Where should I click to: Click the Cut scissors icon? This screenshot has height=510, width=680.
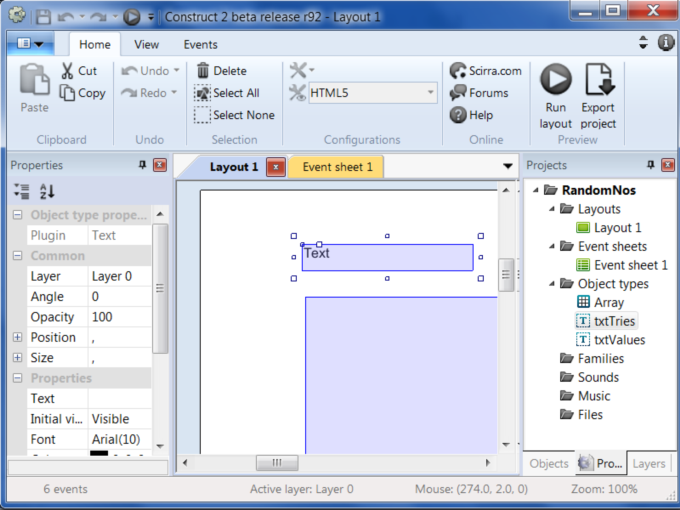click(x=67, y=71)
